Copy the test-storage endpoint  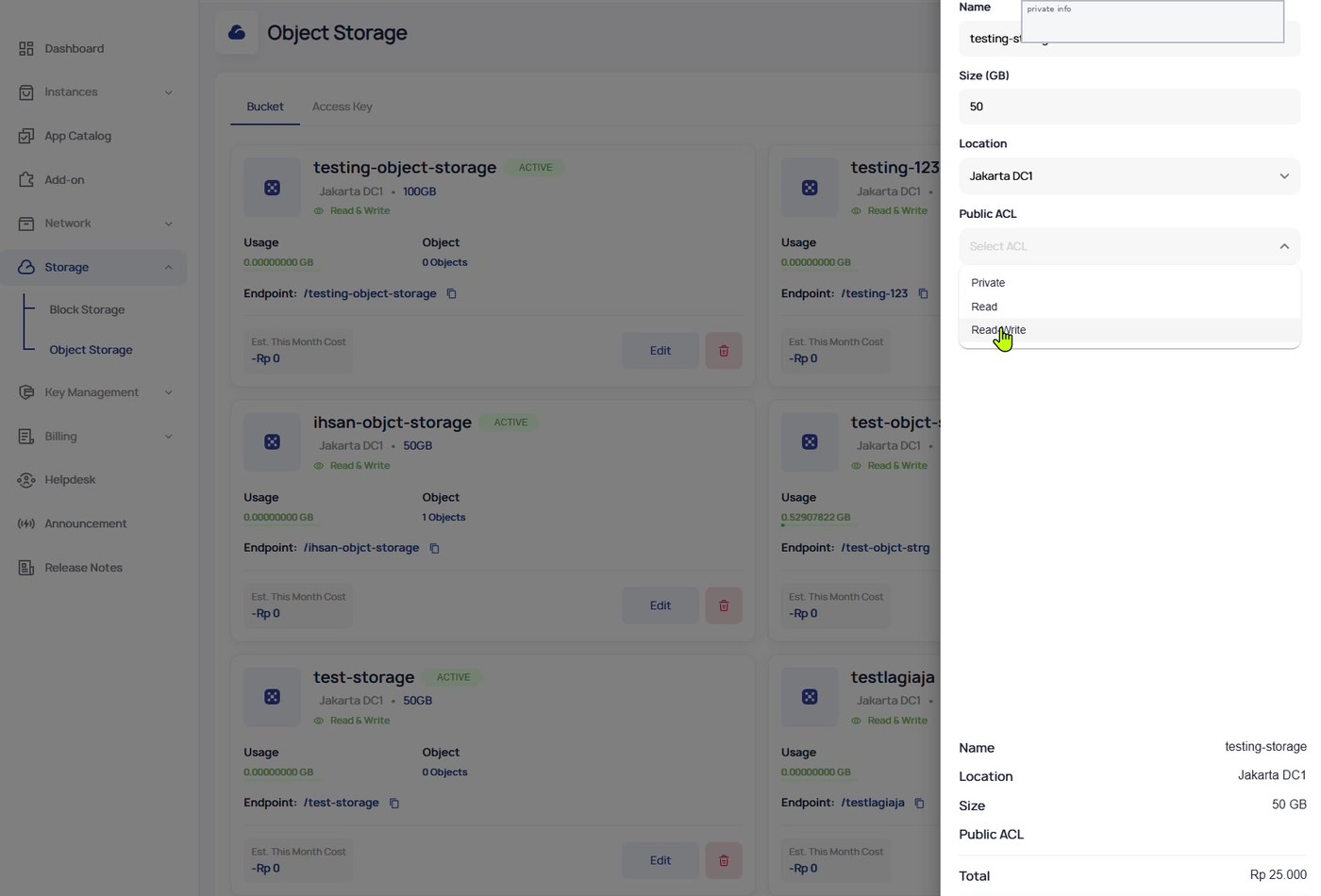coord(394,804)
